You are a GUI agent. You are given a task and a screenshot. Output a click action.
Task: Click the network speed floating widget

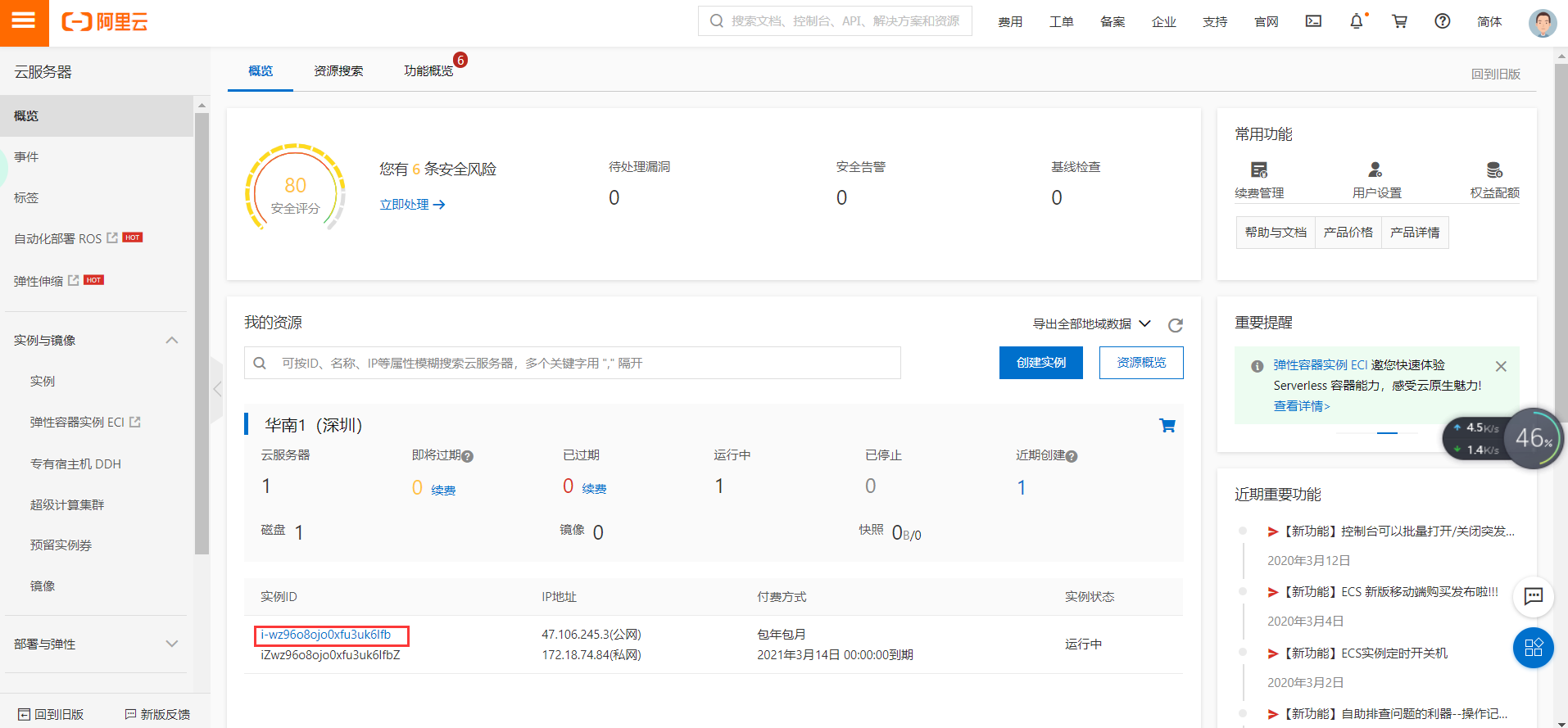click(x=1502, y=439)
